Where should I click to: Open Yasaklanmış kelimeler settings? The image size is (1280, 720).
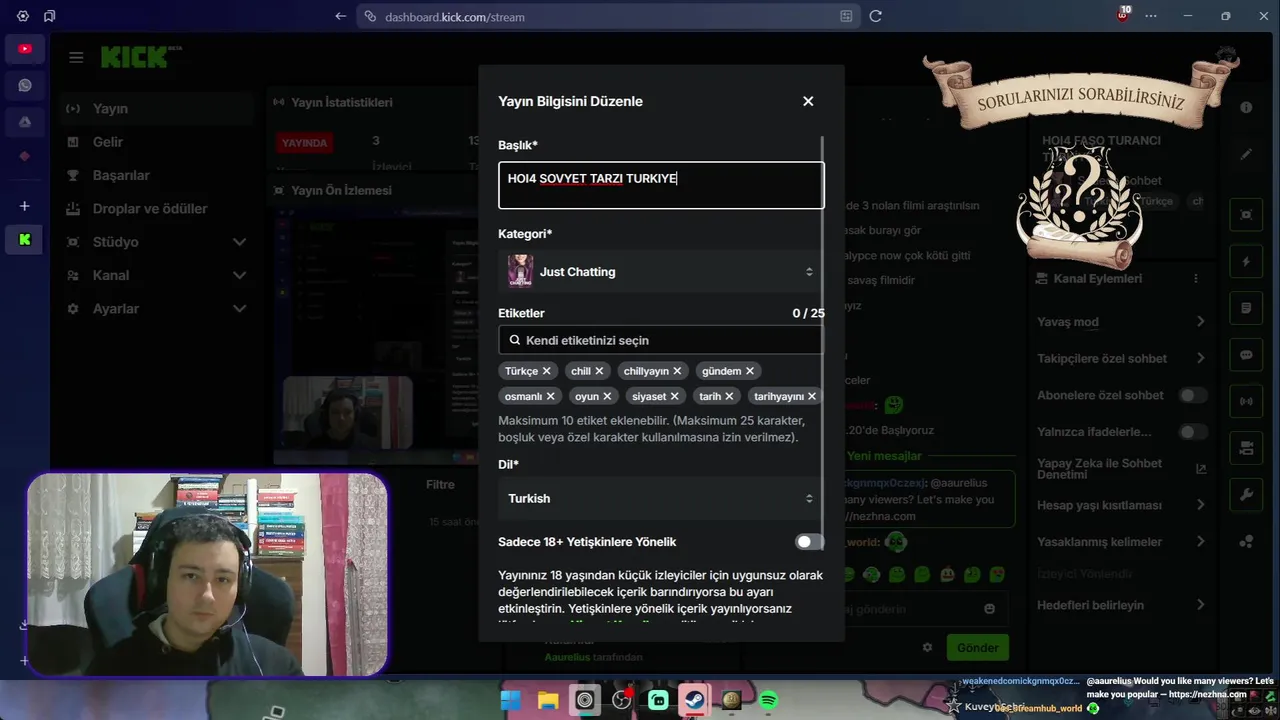[1122, 542]
